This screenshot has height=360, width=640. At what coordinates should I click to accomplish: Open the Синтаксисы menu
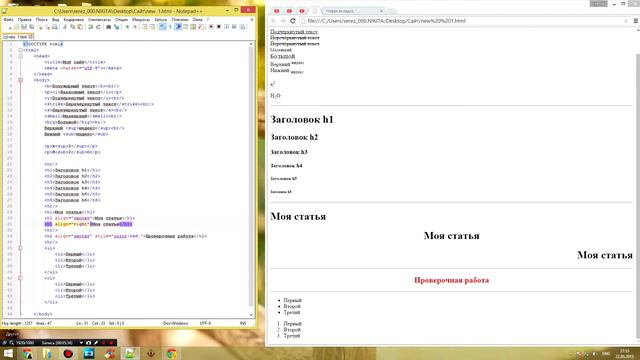coord(100,20)
